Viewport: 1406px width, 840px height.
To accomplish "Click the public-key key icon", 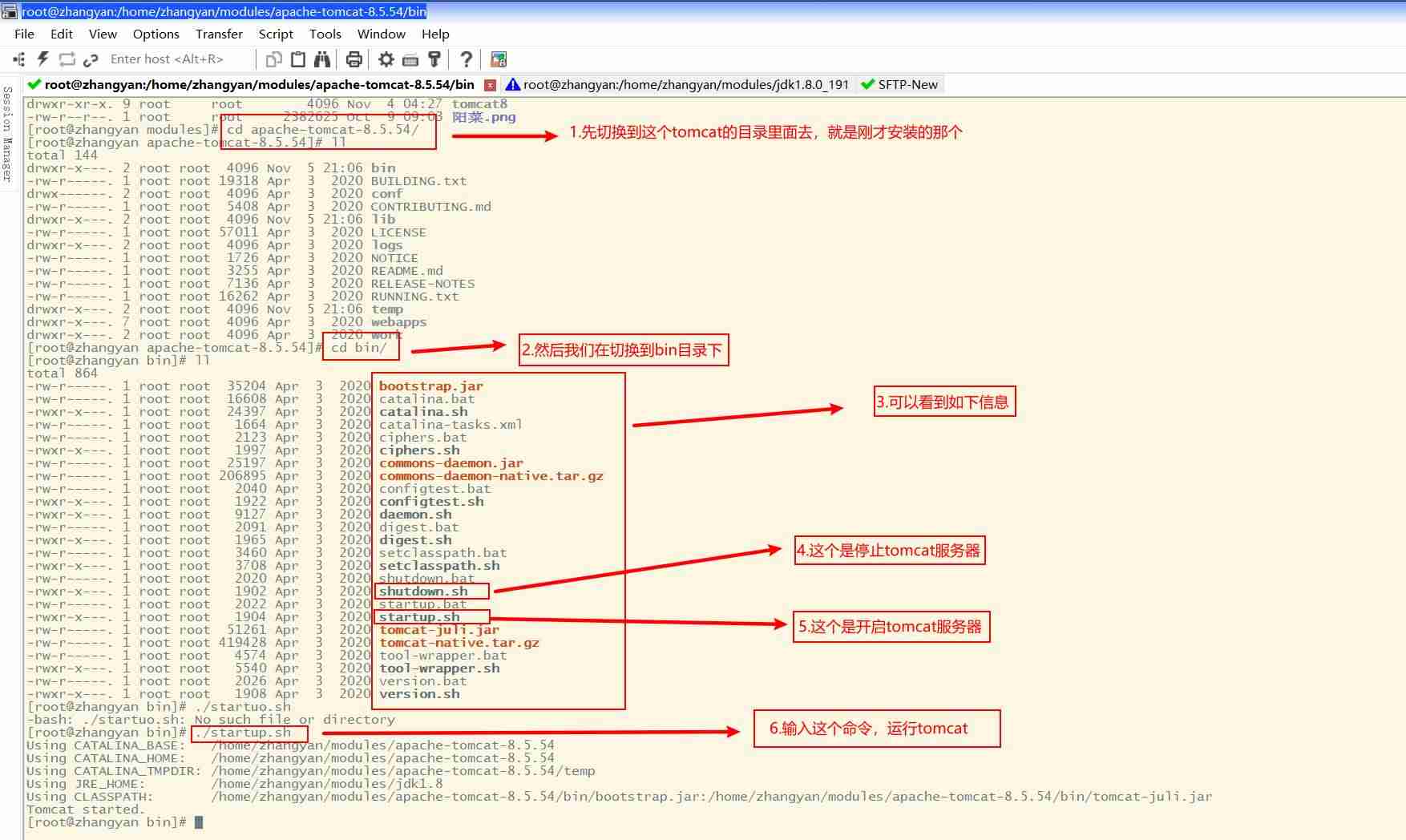I will pos(434,59).
